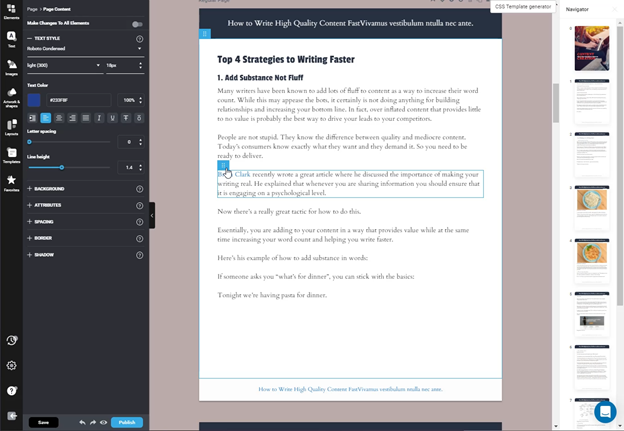The image size is (624, 431).
Task: Select page 3 thumbnail in Navigator
Action: tap(591, 208)
